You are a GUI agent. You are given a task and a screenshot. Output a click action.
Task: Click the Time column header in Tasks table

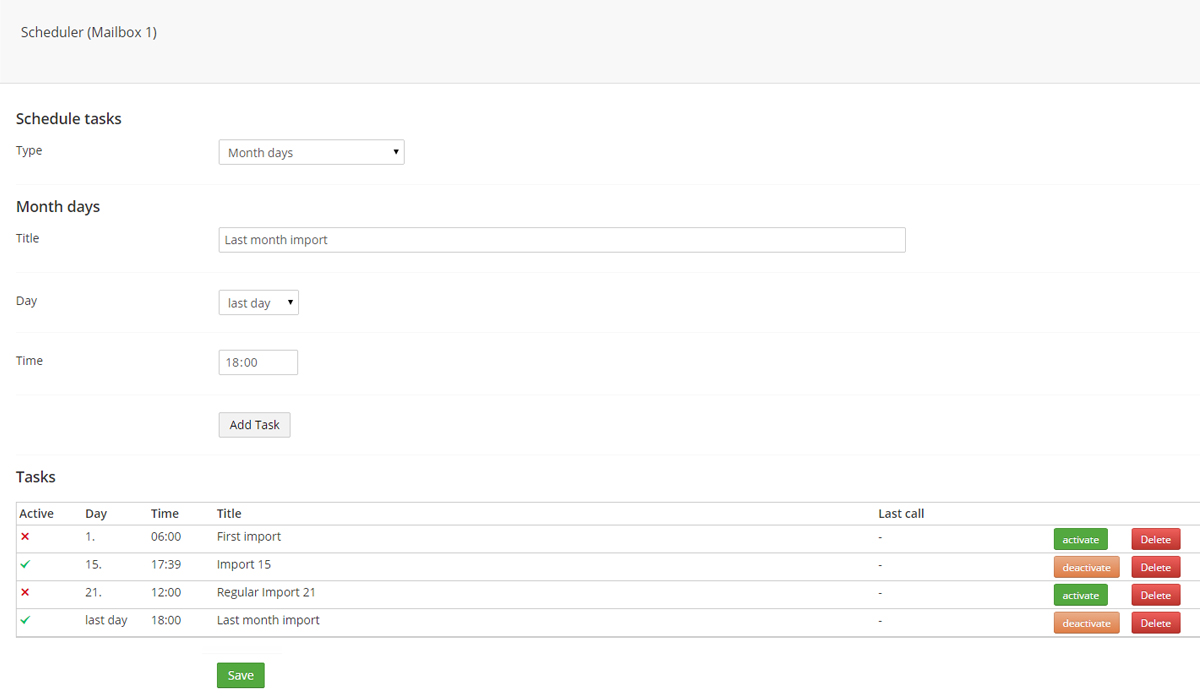pyautogui.click(x=165, y=514)
